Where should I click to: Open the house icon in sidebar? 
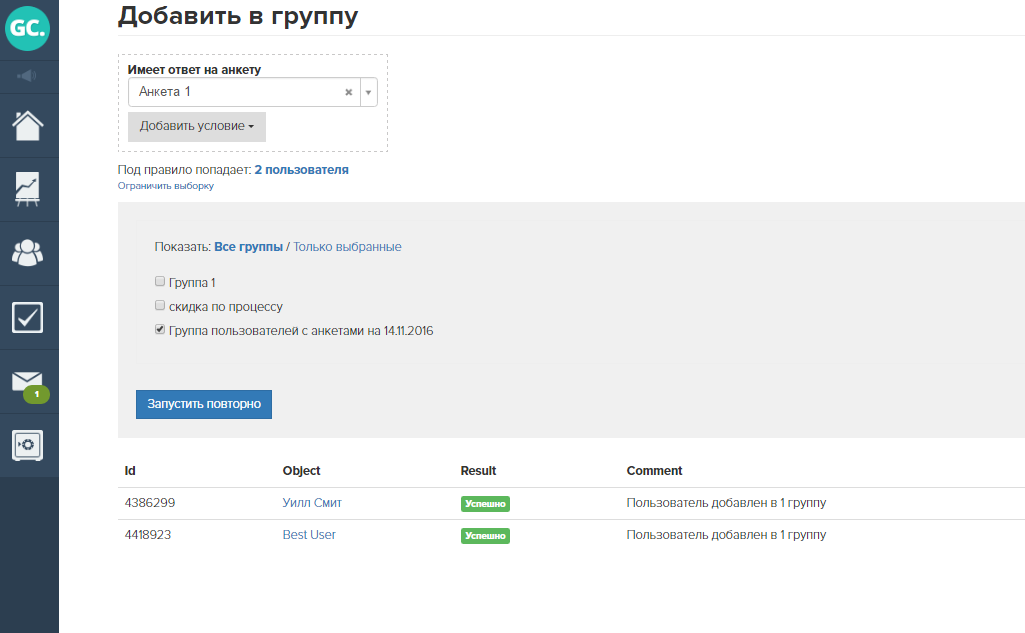click(27, 126)
